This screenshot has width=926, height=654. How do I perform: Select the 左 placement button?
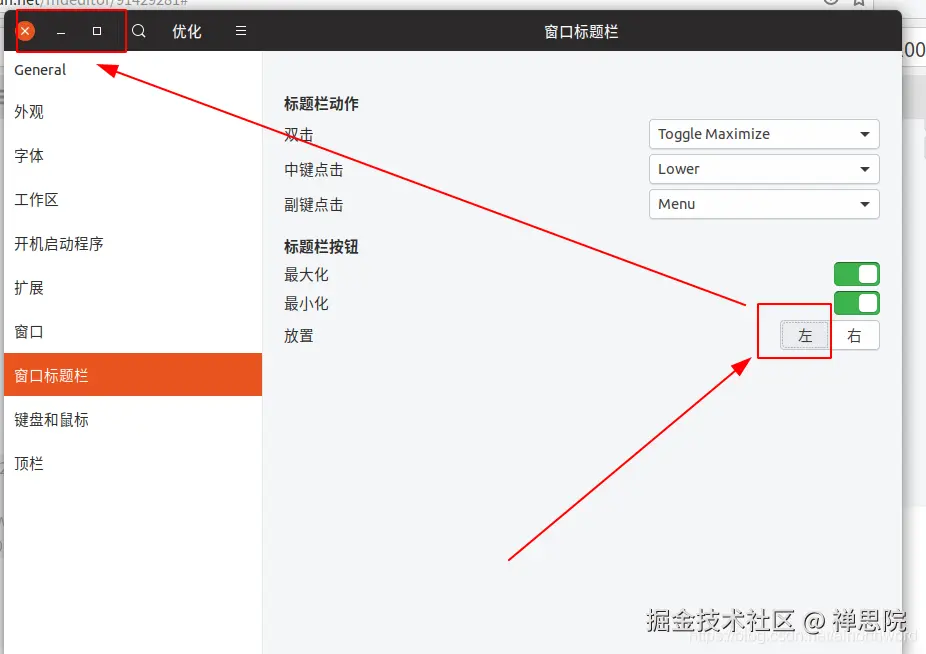click(x=806, y=336)
